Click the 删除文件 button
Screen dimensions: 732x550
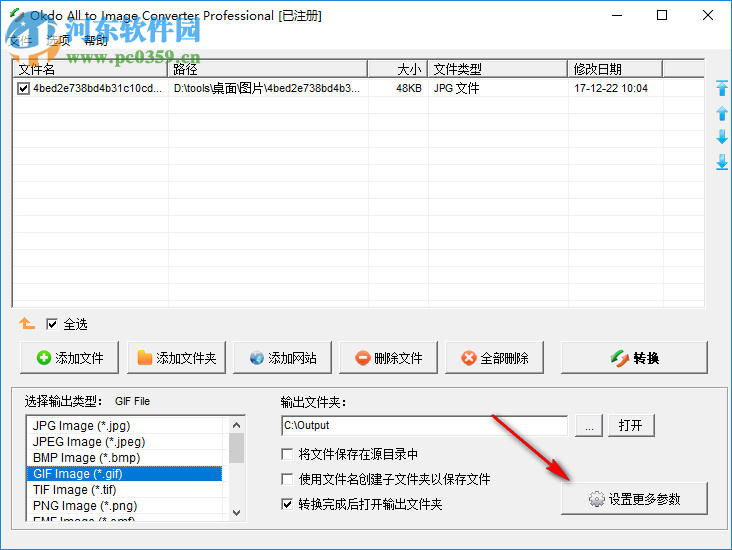tap(388, 358)
